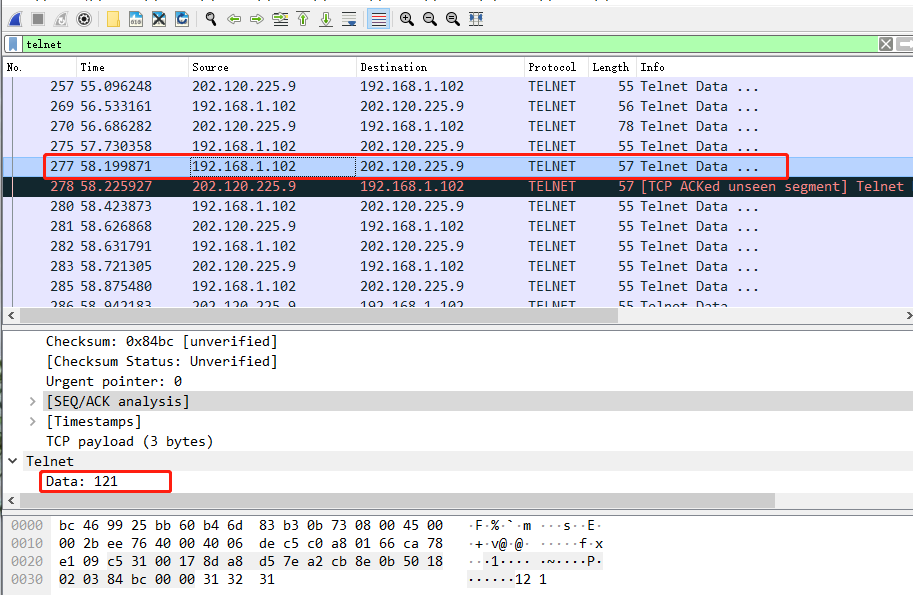Click the restart capture icon

click(61, 19)
